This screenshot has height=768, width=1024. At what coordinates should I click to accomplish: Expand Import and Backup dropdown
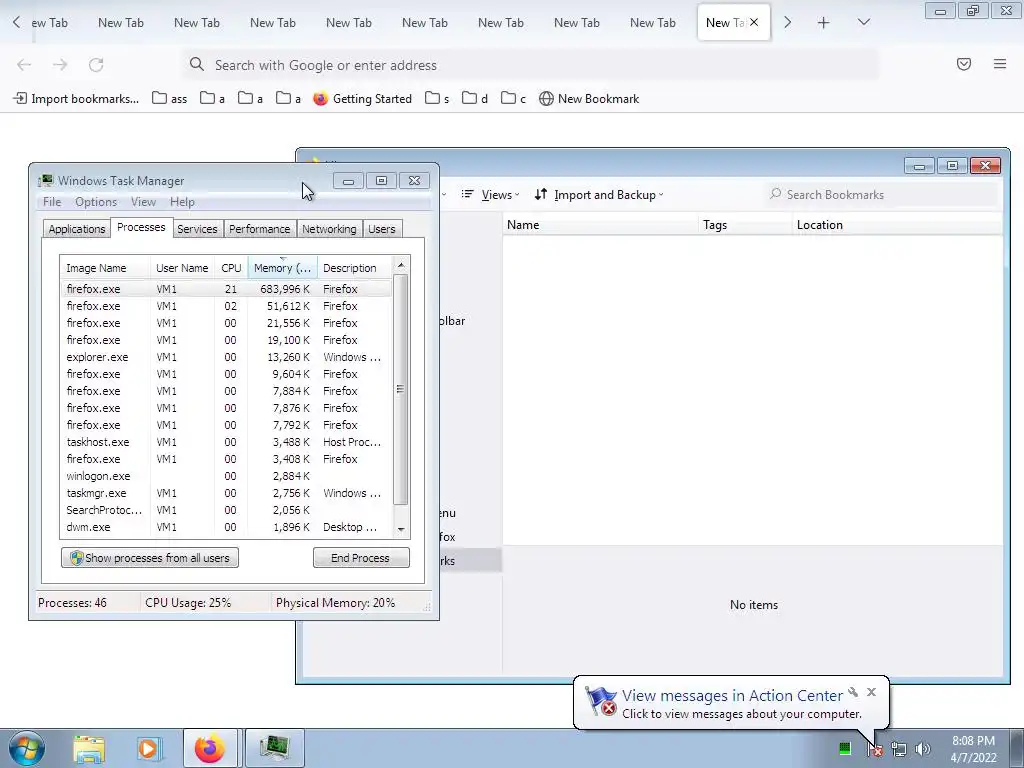point(599,195)
